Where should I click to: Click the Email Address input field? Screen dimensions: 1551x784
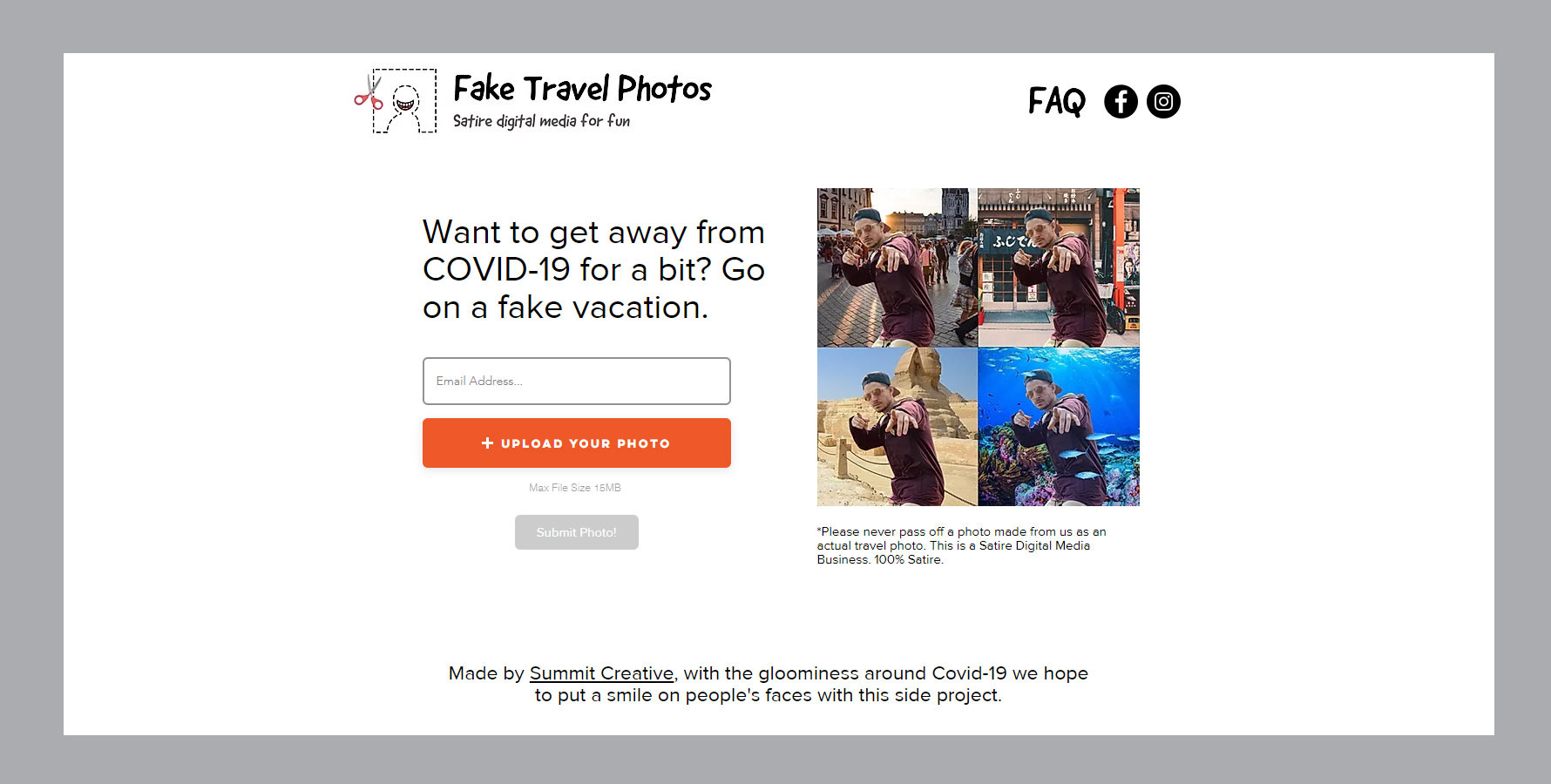click(x=577, y=381)
